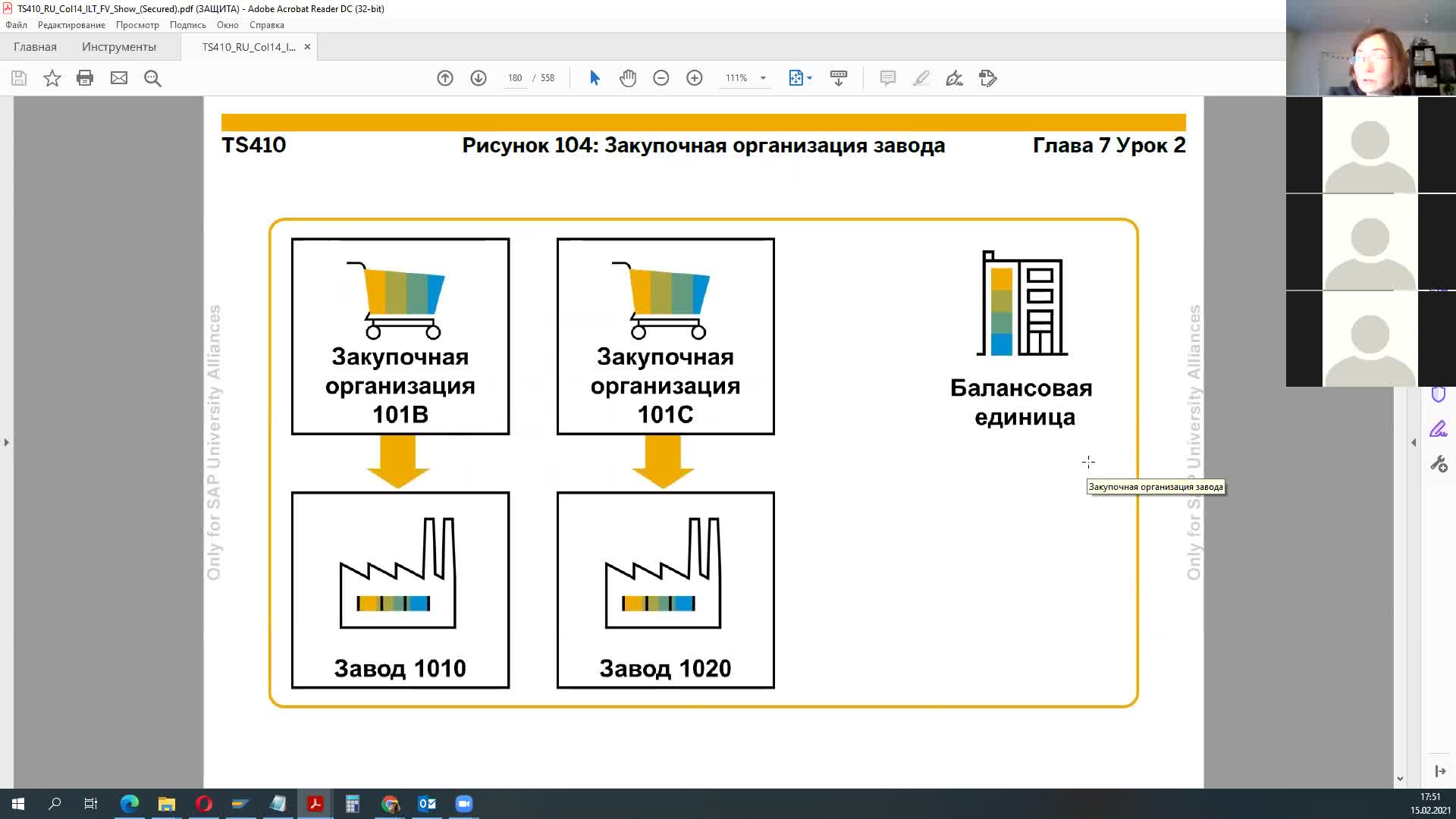This screenshot has height=819, width=1456.
Task: Collapse right tools pane arrow icon
Action: [1440, 771]
